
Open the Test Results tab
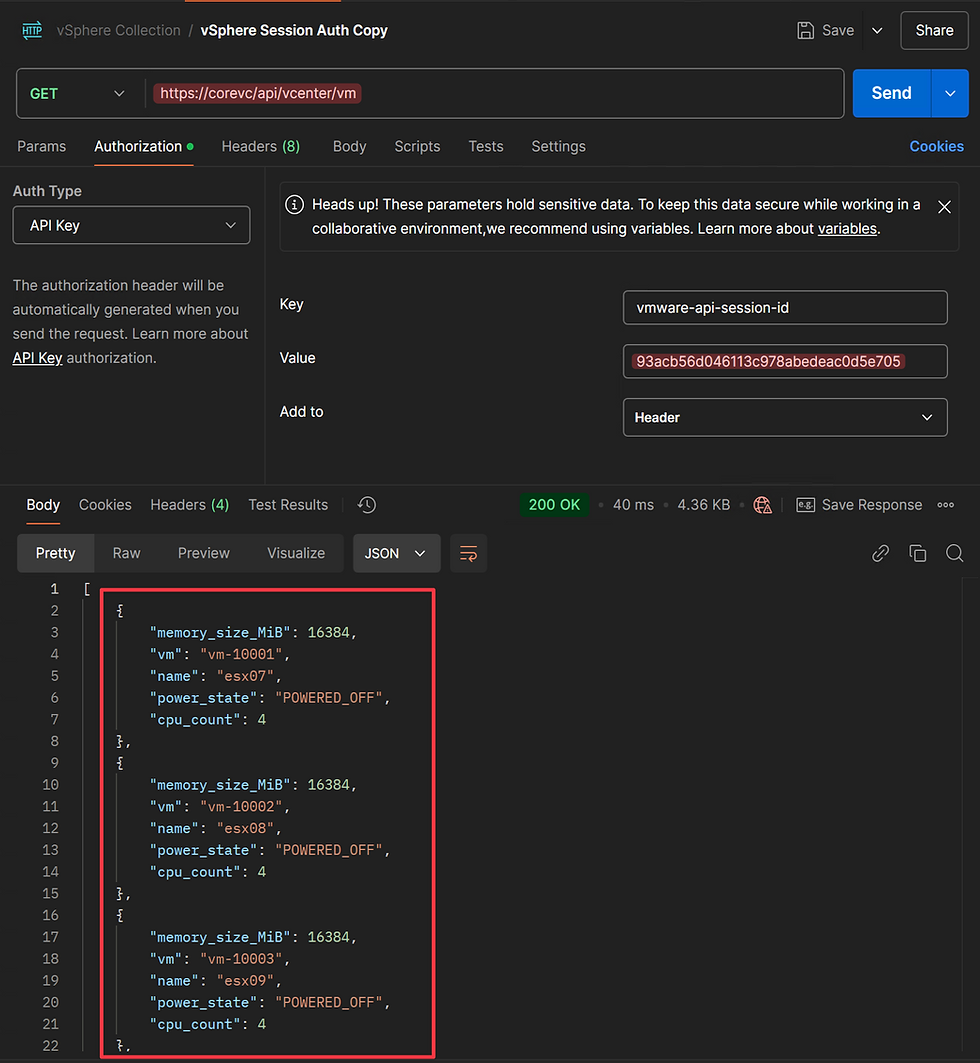pos(288,505)
